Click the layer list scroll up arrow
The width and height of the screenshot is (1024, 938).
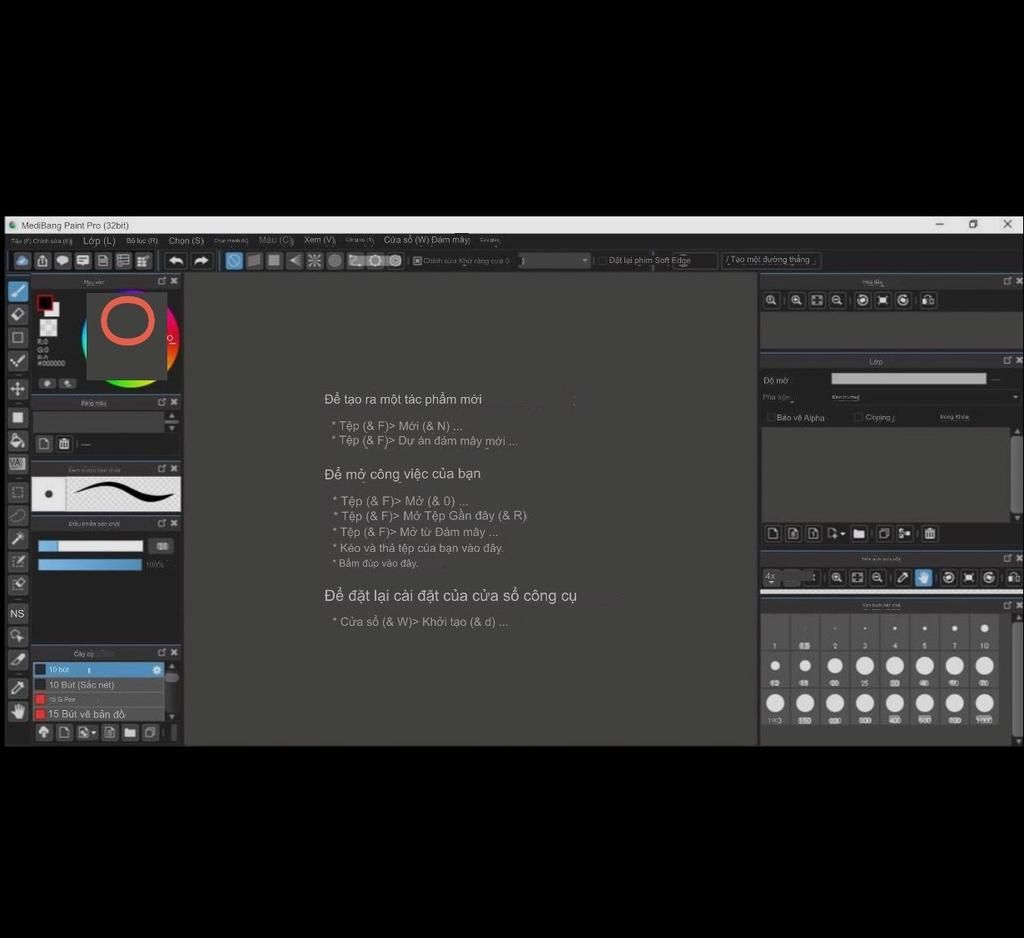[x=1017, y=432]
